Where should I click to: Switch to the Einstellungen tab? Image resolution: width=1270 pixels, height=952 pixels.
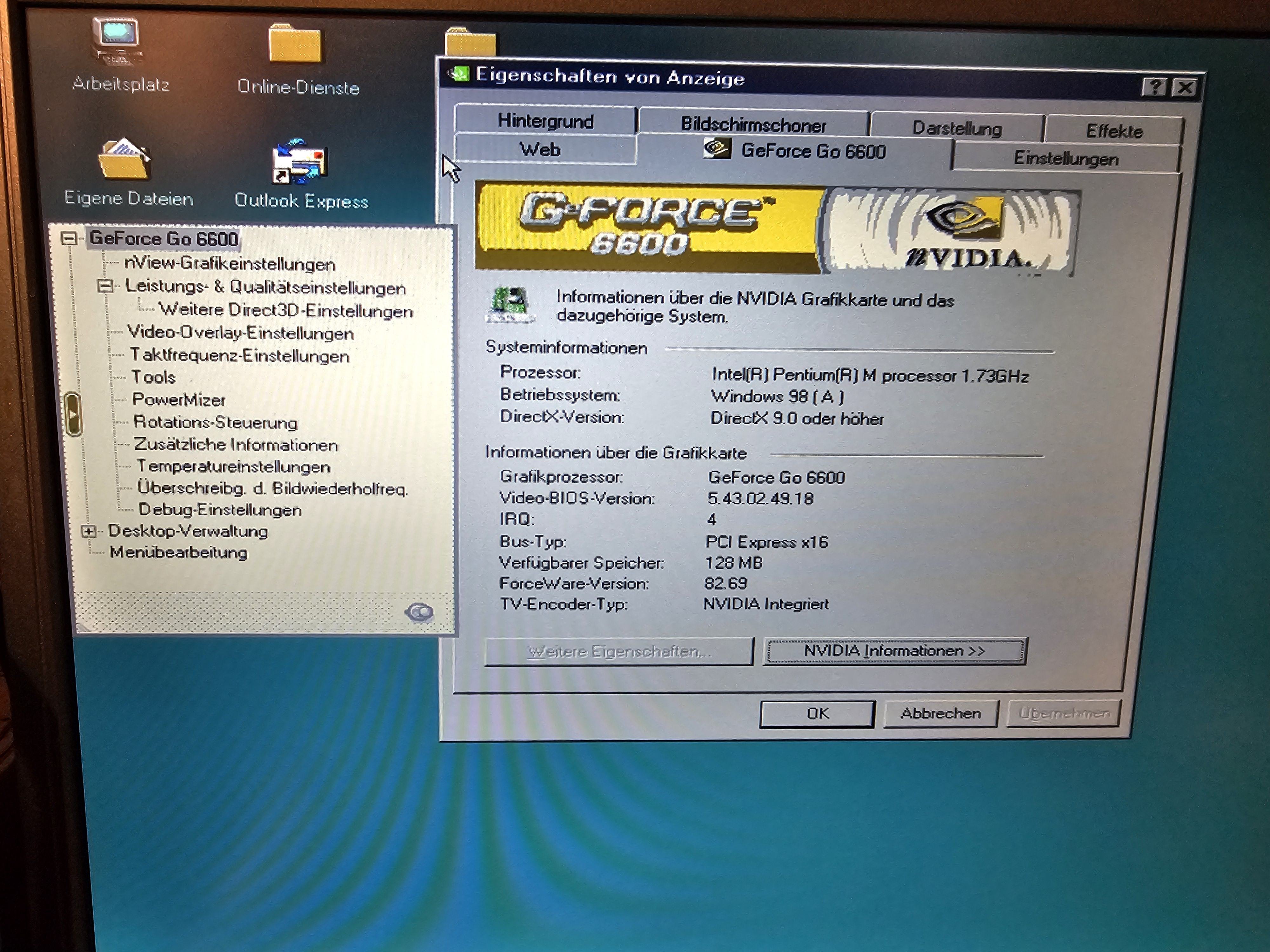pyautogui.click(x=1066, y=158)
